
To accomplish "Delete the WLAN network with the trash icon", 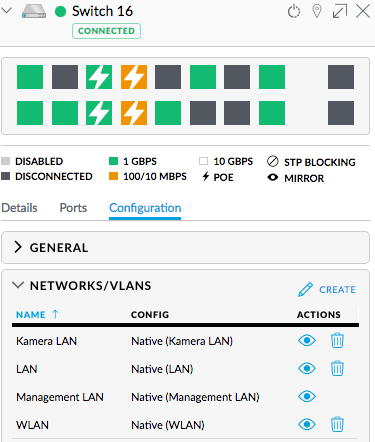I will pos(337,424).
